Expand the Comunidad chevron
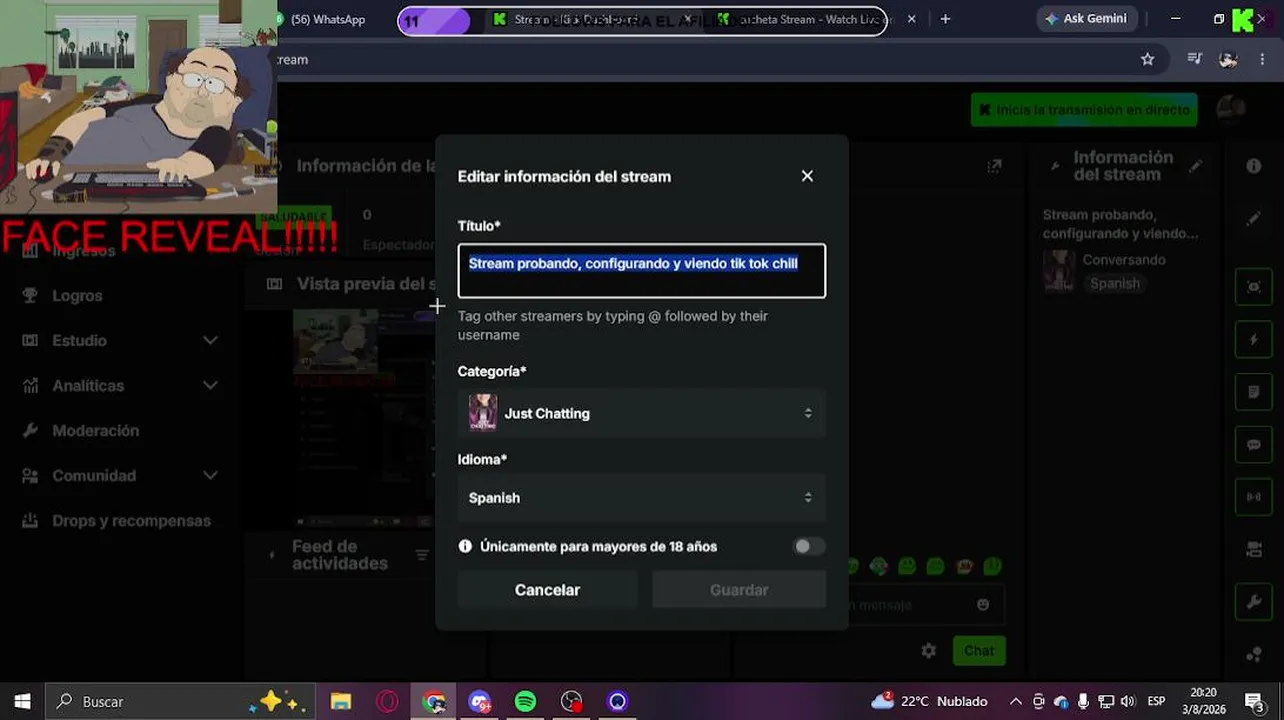The width and height of the screenshot is (1284, 720). click(210, 476)
